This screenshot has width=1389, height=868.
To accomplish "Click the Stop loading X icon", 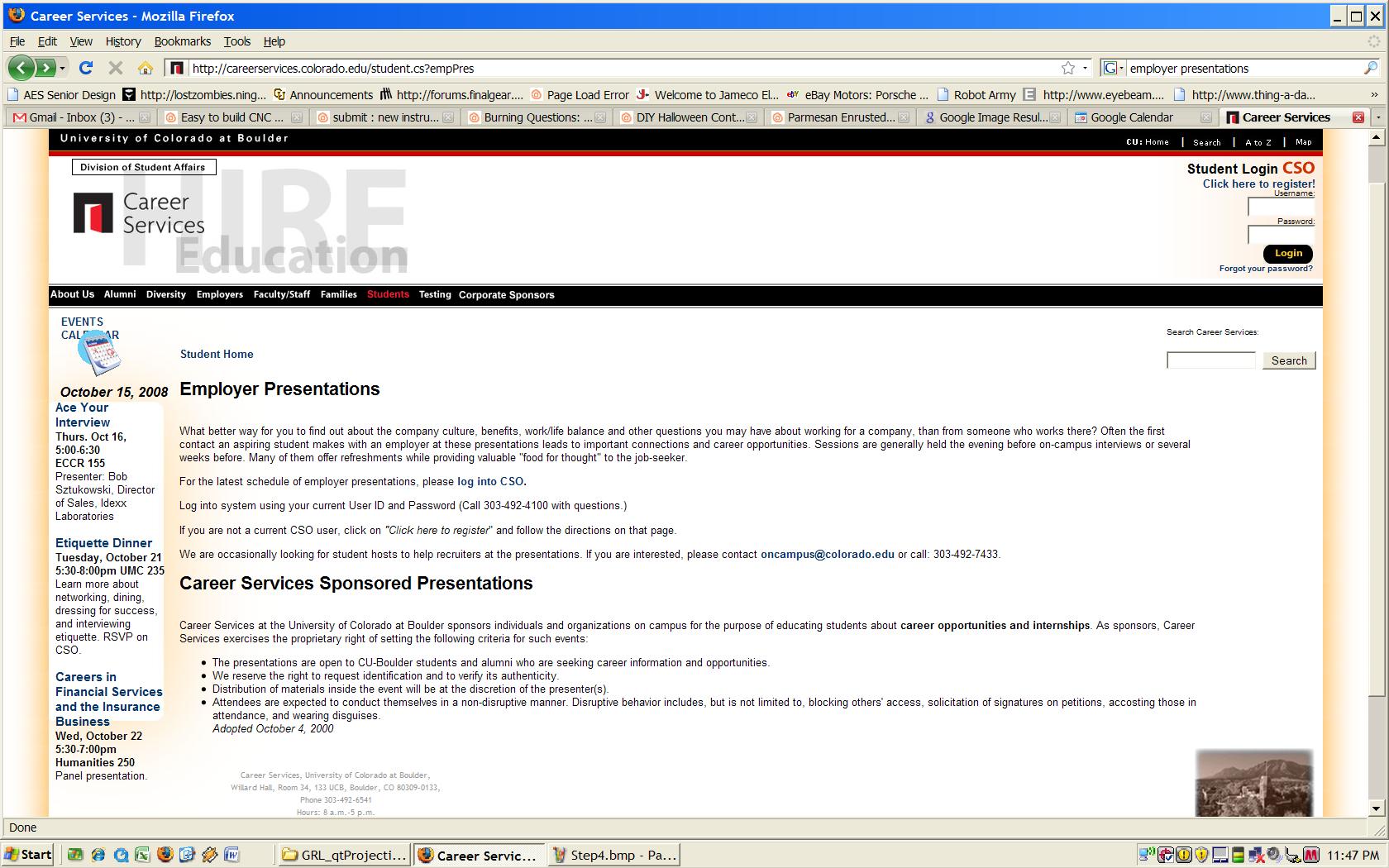I will 116,68.
